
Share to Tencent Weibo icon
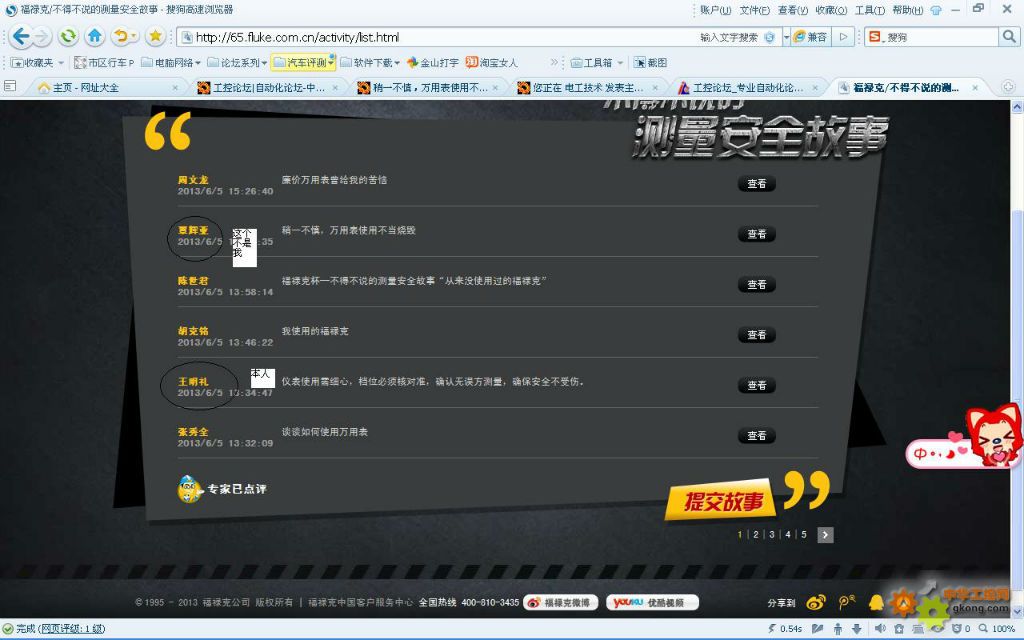tap(847, 602)
